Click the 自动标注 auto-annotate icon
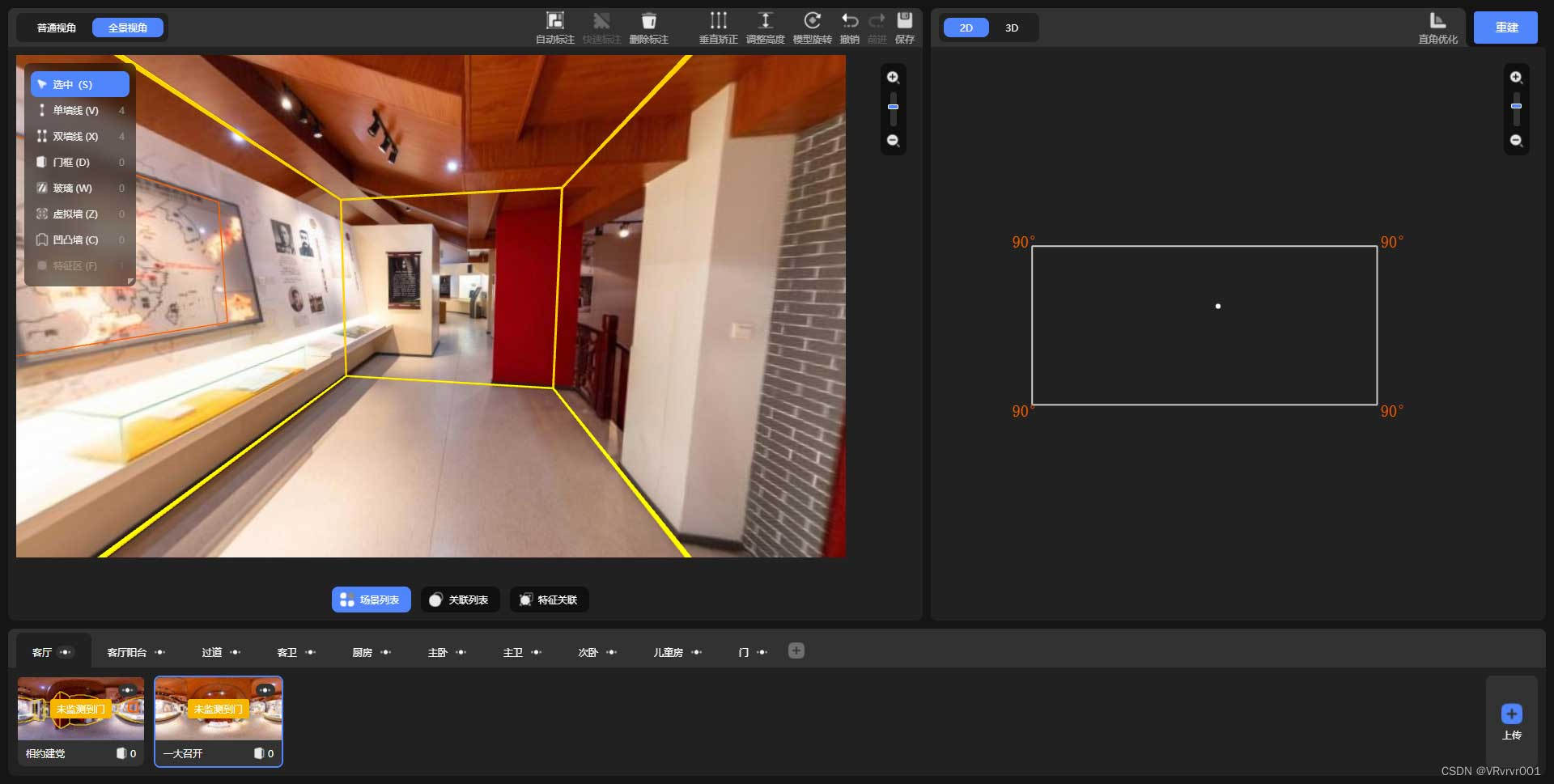1554x784 pixels. [x=554, y=21]
